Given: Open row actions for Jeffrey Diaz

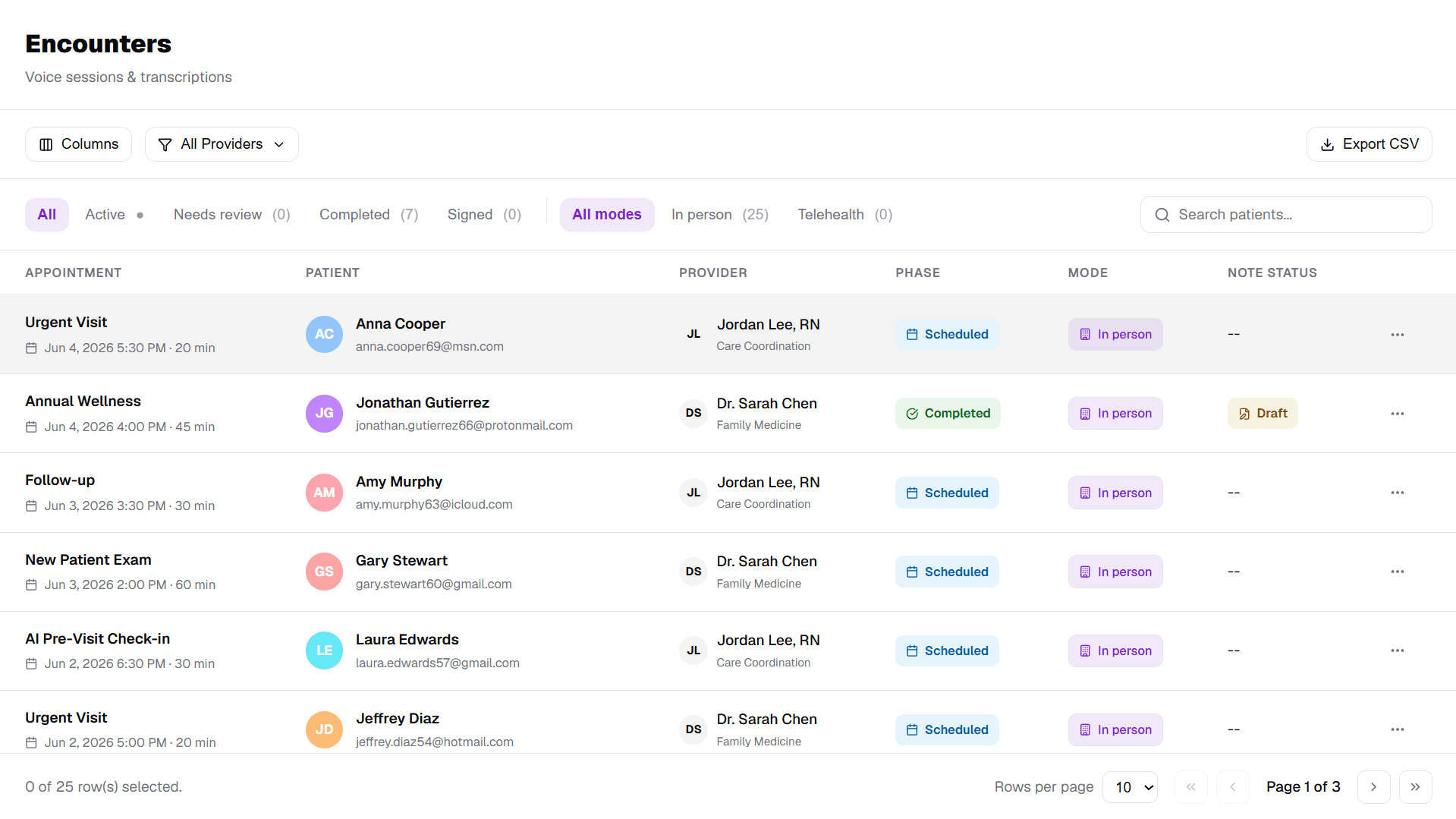Looking at the screenshot, I should point(1397,729).
